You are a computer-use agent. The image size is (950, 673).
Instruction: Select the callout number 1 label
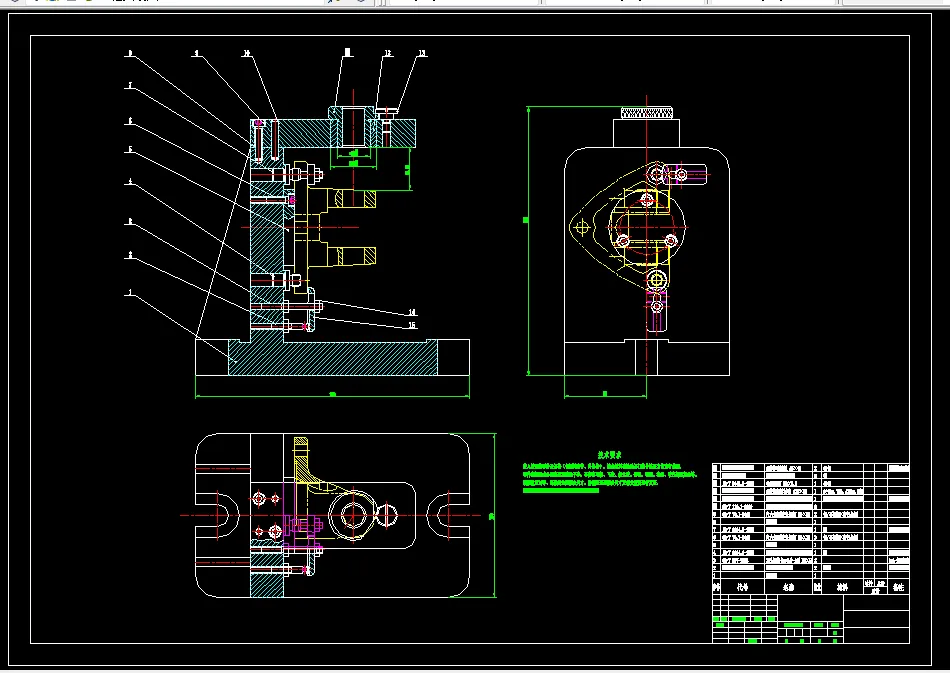click(x=130, y=293)
